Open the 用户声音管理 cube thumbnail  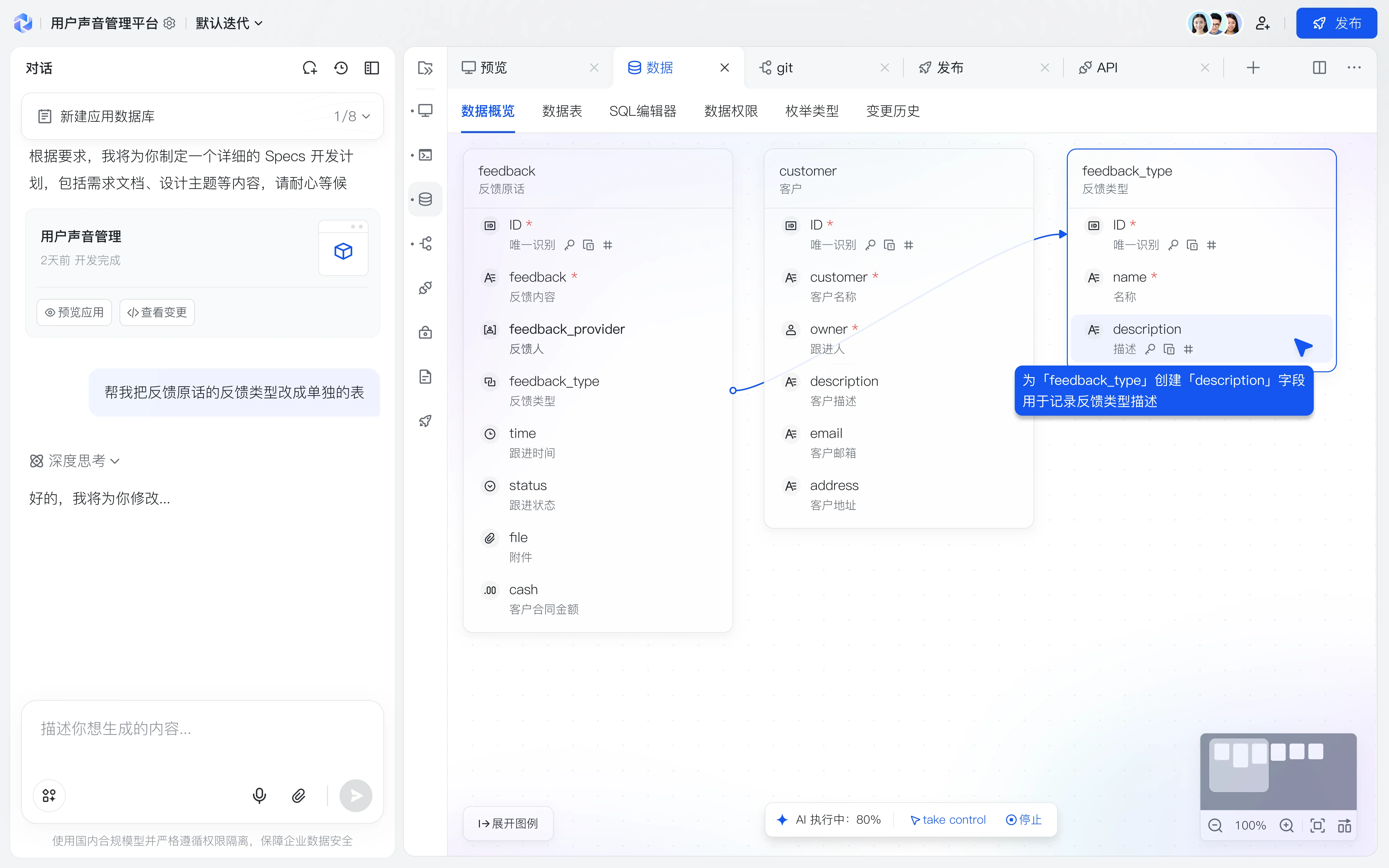point(343,248)
